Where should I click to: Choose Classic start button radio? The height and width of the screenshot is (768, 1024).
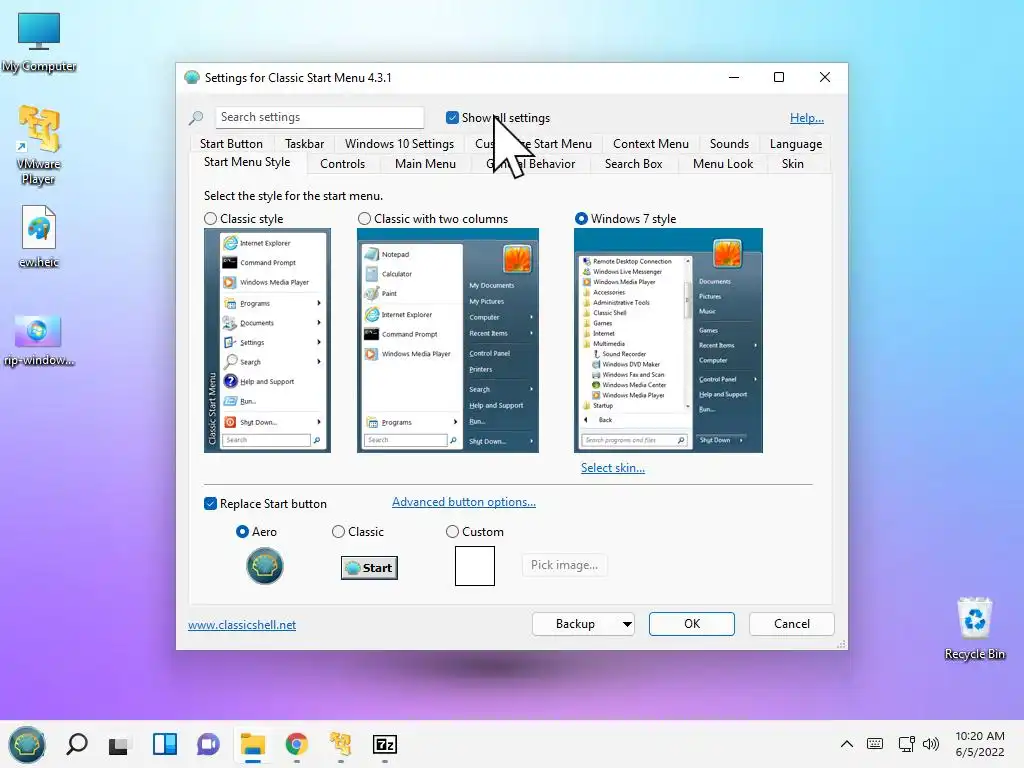pos(338,532)
